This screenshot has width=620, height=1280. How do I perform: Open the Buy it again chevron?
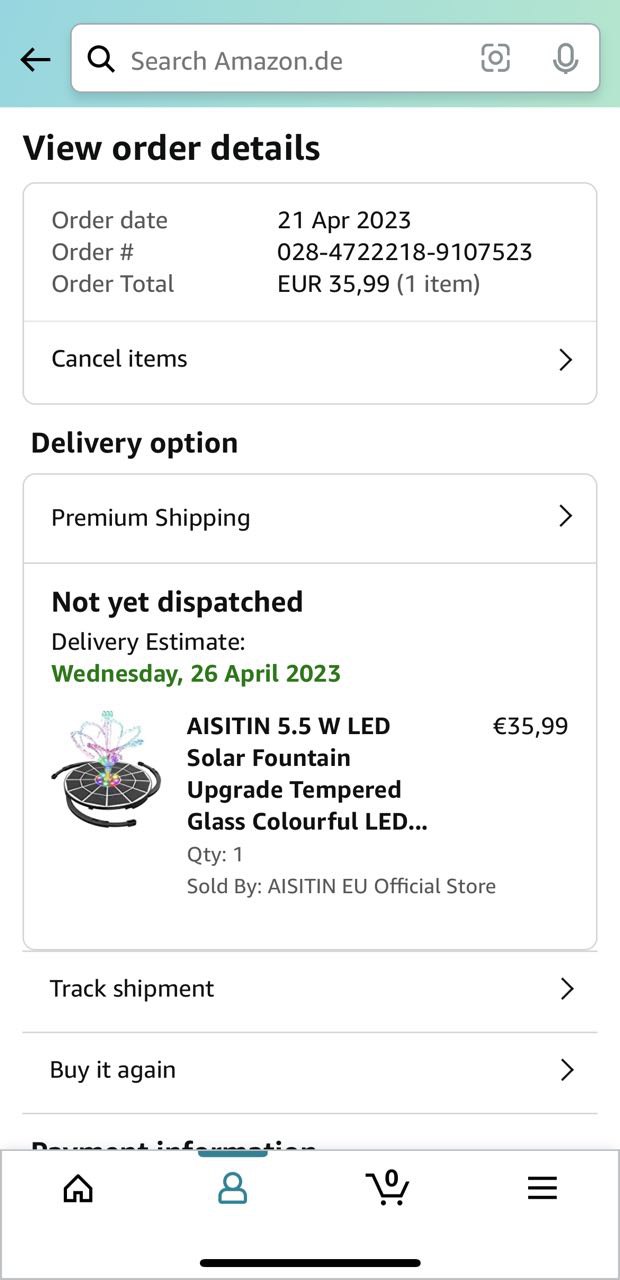(x=567, y=1070)
